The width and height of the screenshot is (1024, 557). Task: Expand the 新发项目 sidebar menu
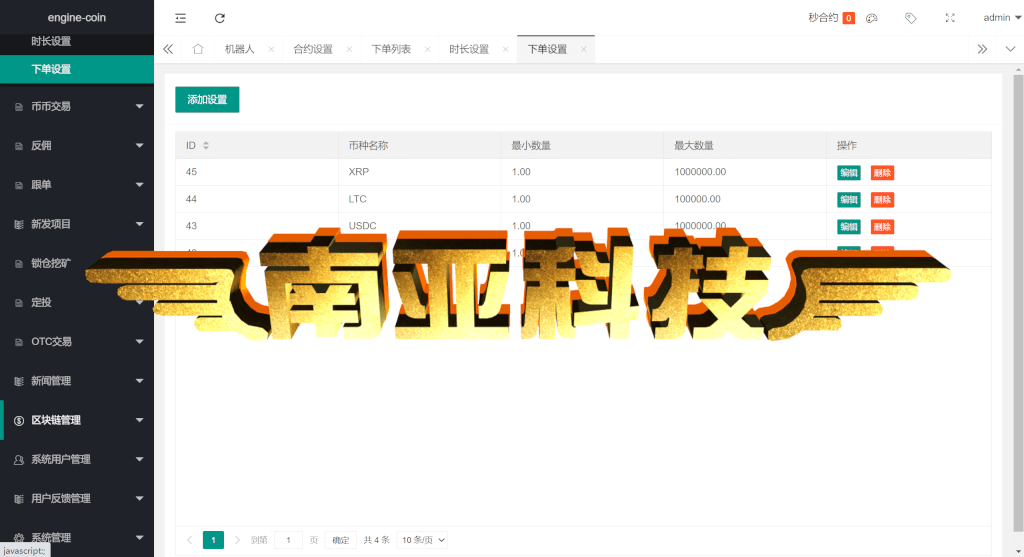pyautogui.click(x=77, y=224)
